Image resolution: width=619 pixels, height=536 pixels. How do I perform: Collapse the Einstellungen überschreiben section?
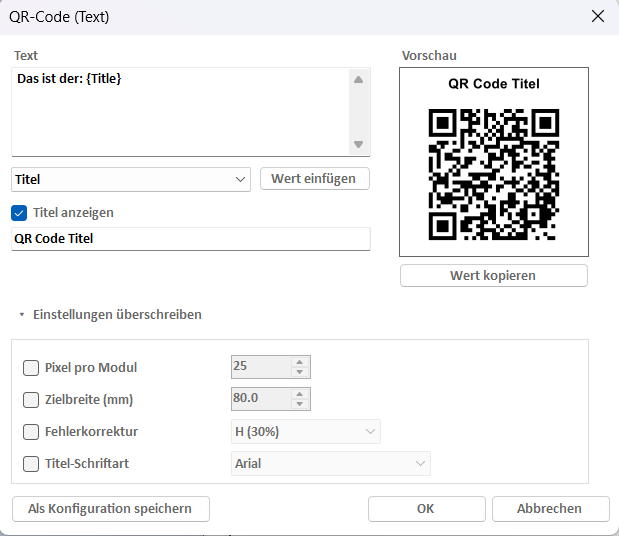coord(22,315)
